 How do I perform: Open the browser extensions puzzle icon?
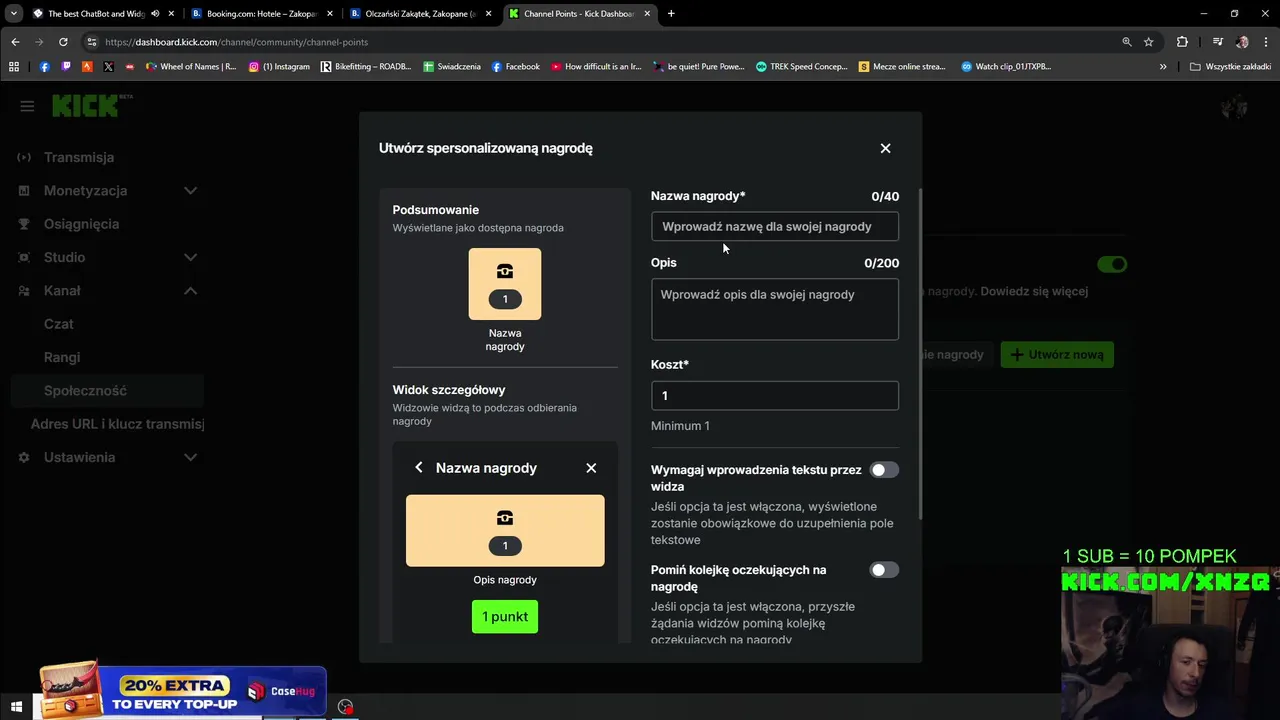tap(1182, 42)
